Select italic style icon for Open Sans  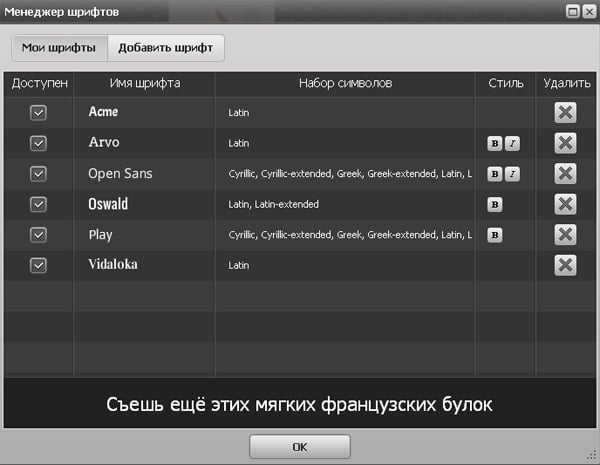pyautogui.click(x=512, y=174)
